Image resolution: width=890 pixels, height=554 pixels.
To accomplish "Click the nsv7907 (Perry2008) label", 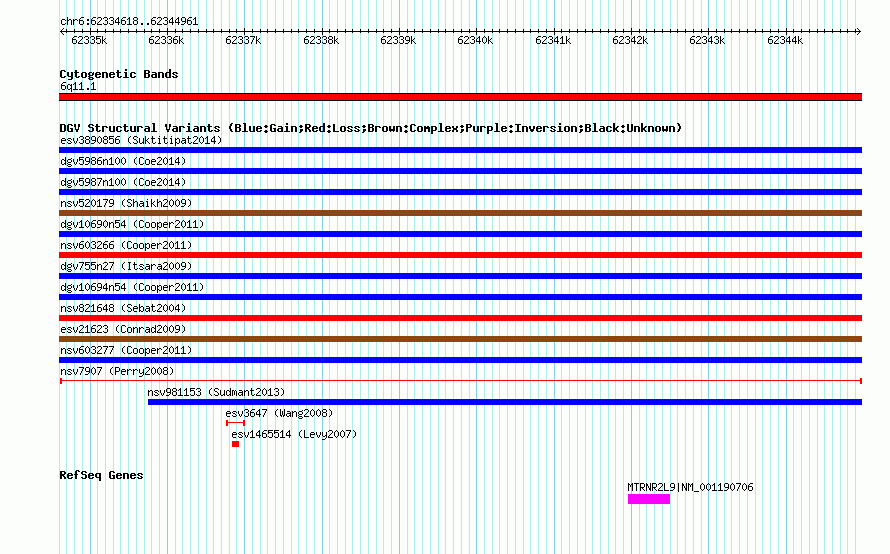I will tap(117, 371).
